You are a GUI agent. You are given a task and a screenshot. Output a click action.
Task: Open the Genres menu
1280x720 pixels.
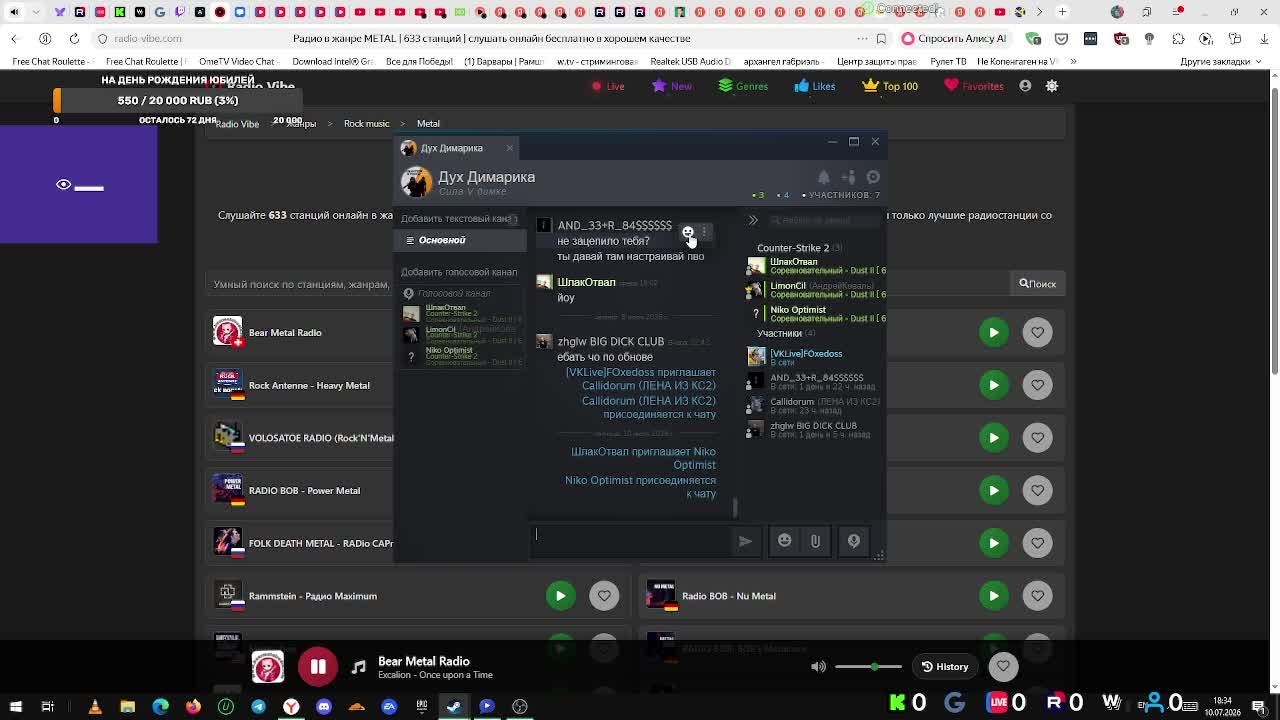[743, 86]
